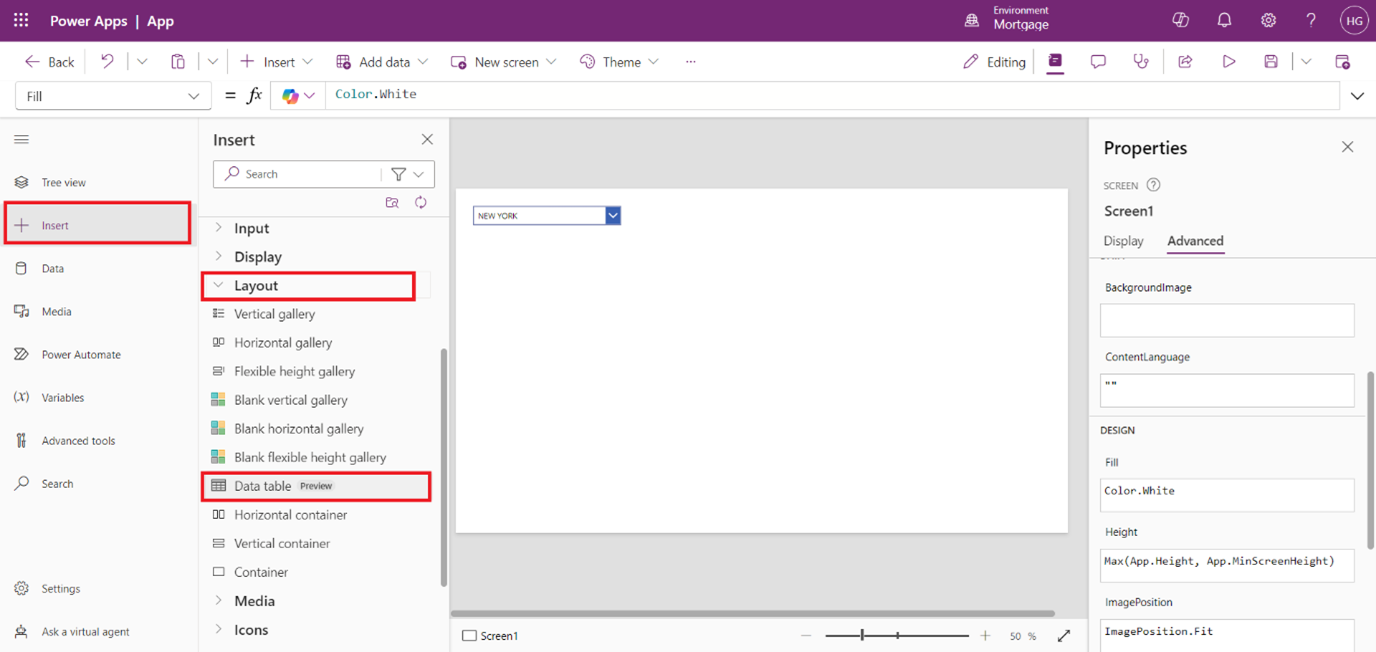Expand the Input category
Screen dimensions: 1376x652
[251, 229]
